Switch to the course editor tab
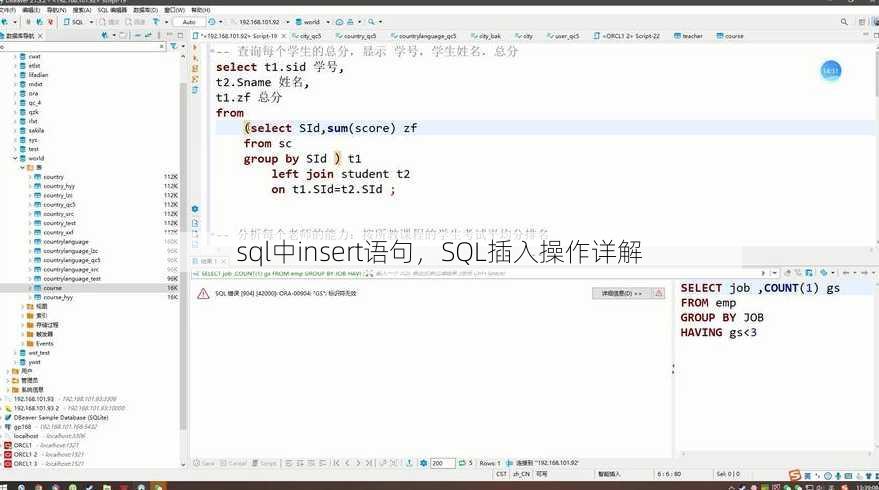Screen dimensions: 879x490 pos(730,36)
